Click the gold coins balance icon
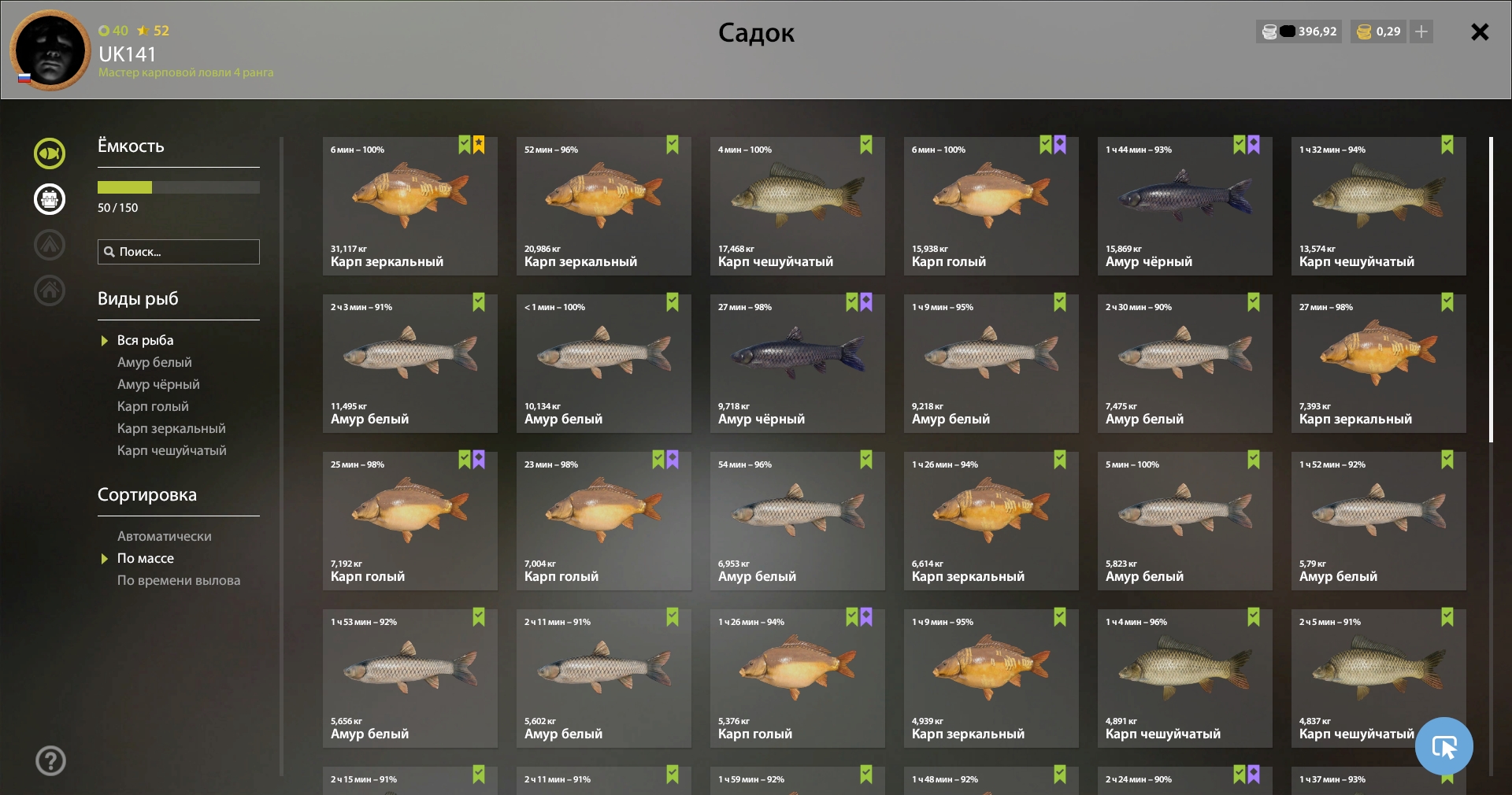The image size is (1512, 795). point(1364,31)
